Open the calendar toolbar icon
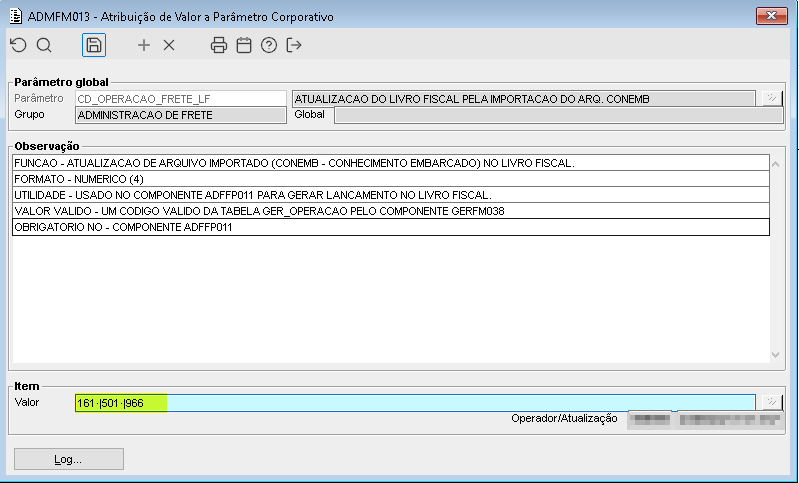Image resolution: width=799 pixels, height=483 pixels. tap(244, 45)
